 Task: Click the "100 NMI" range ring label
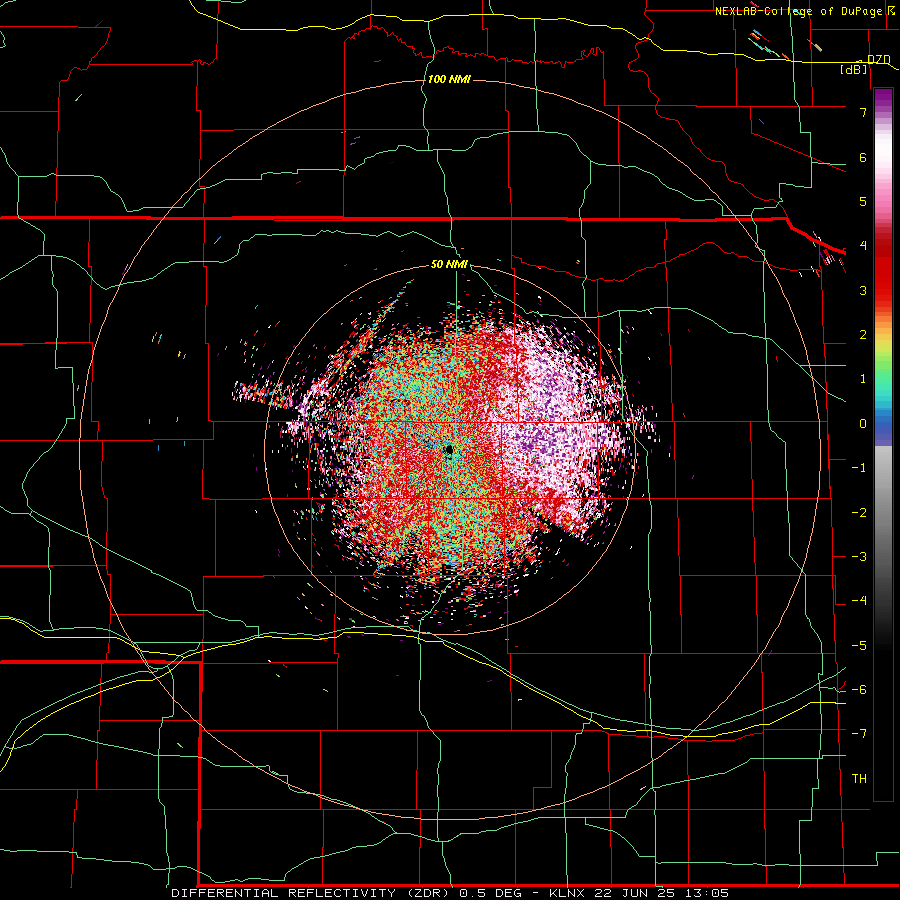pyautogui.click(x=449, y=79)
